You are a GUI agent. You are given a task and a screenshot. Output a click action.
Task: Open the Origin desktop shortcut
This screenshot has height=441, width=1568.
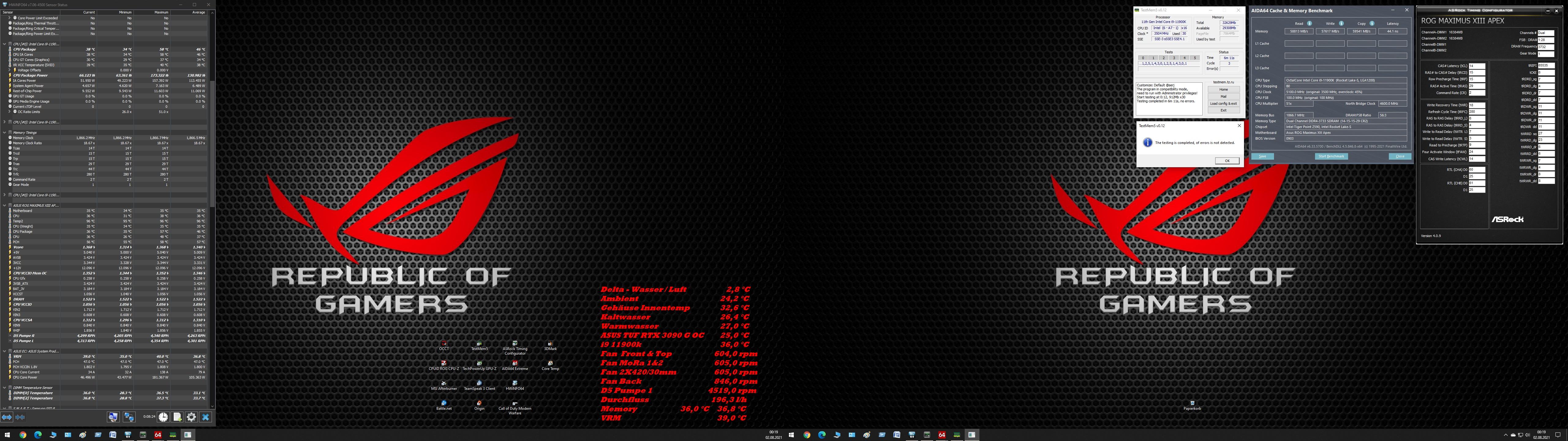pyautogui.click(x=479, y=405)
